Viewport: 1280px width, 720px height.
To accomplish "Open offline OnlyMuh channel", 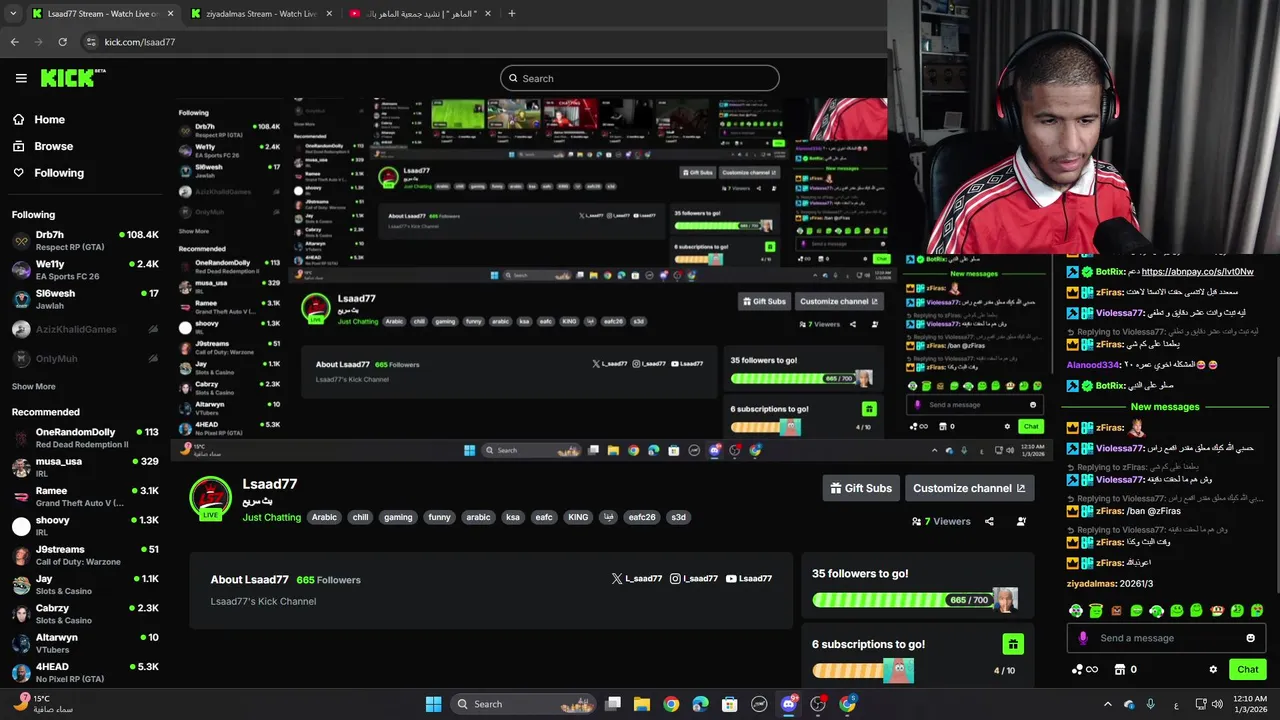I will 85,358.
